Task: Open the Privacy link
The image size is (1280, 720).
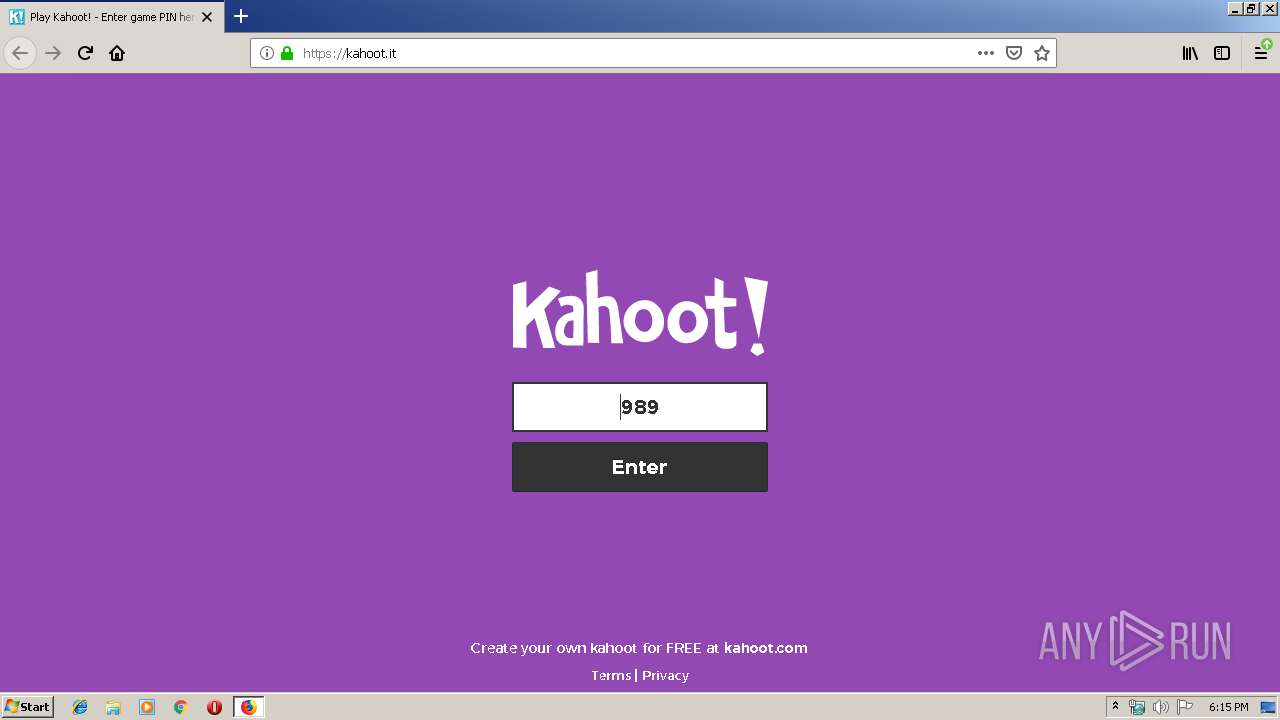Action: click(x=665, y=675)
